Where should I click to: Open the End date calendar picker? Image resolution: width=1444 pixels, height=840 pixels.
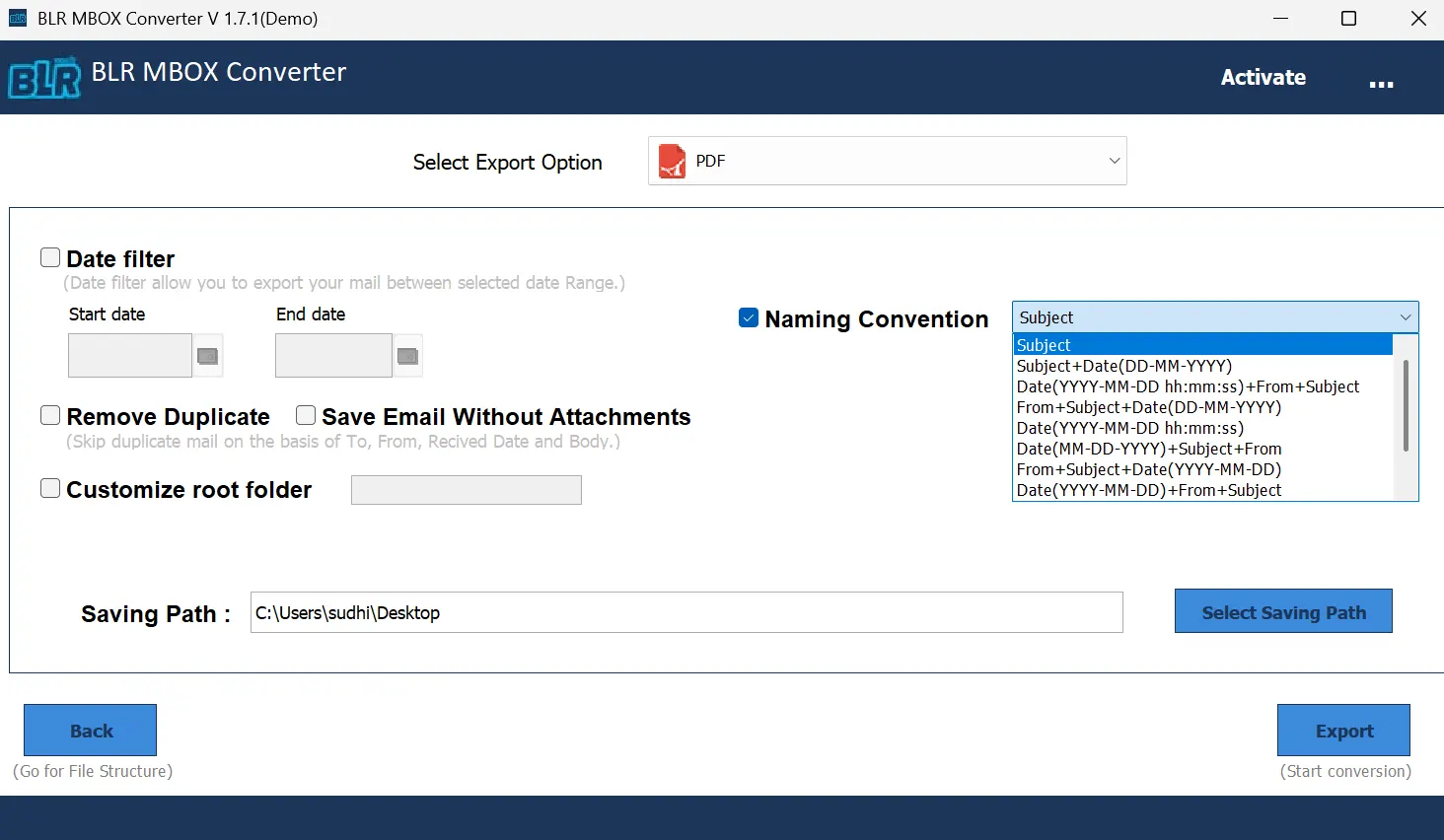pos(407,355)
